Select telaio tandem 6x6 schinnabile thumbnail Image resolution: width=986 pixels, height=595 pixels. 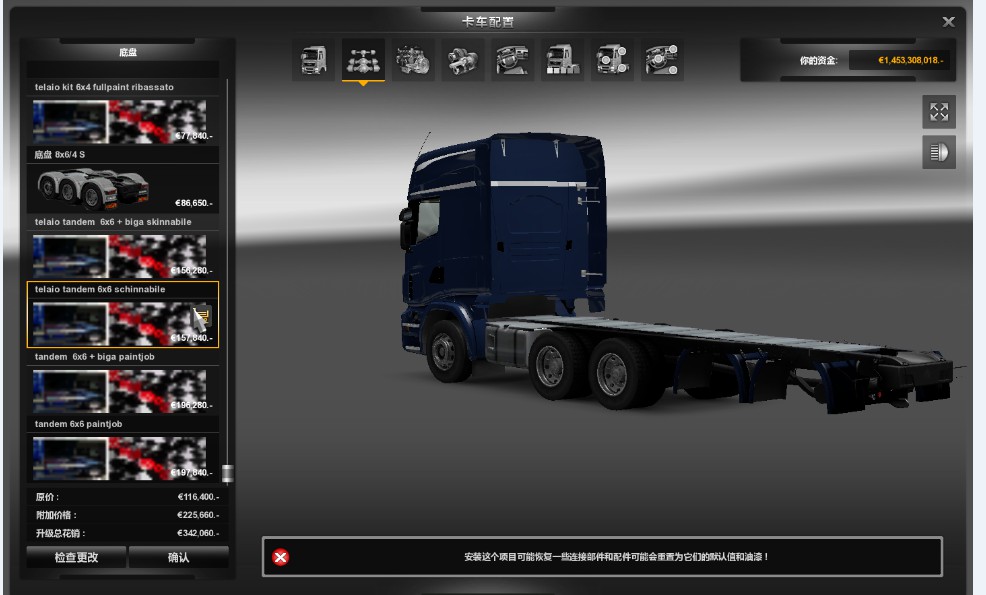[119, 323]
